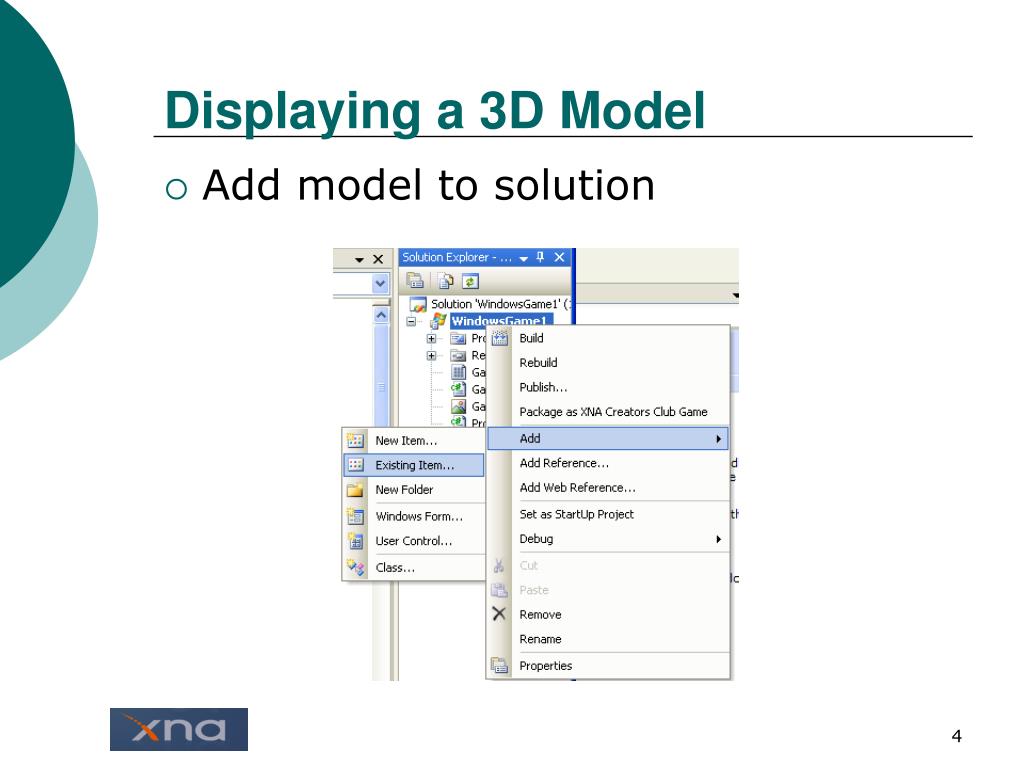Click the New Folder yellow folder icon
Viewport: 1024px width, 768px height.
click(355, 490)
